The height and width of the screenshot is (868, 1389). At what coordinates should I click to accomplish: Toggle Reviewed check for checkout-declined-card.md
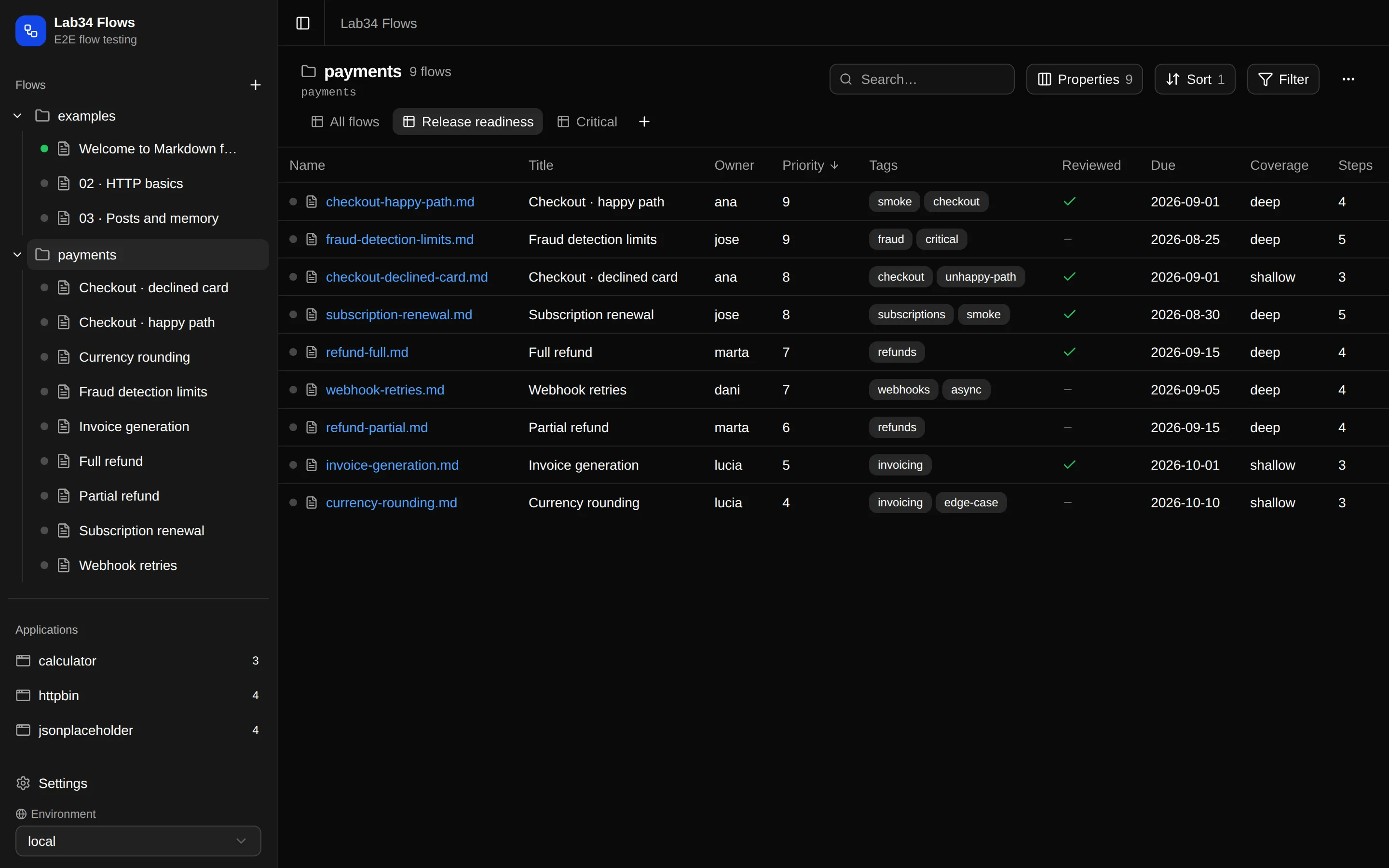pos(1069,277)
